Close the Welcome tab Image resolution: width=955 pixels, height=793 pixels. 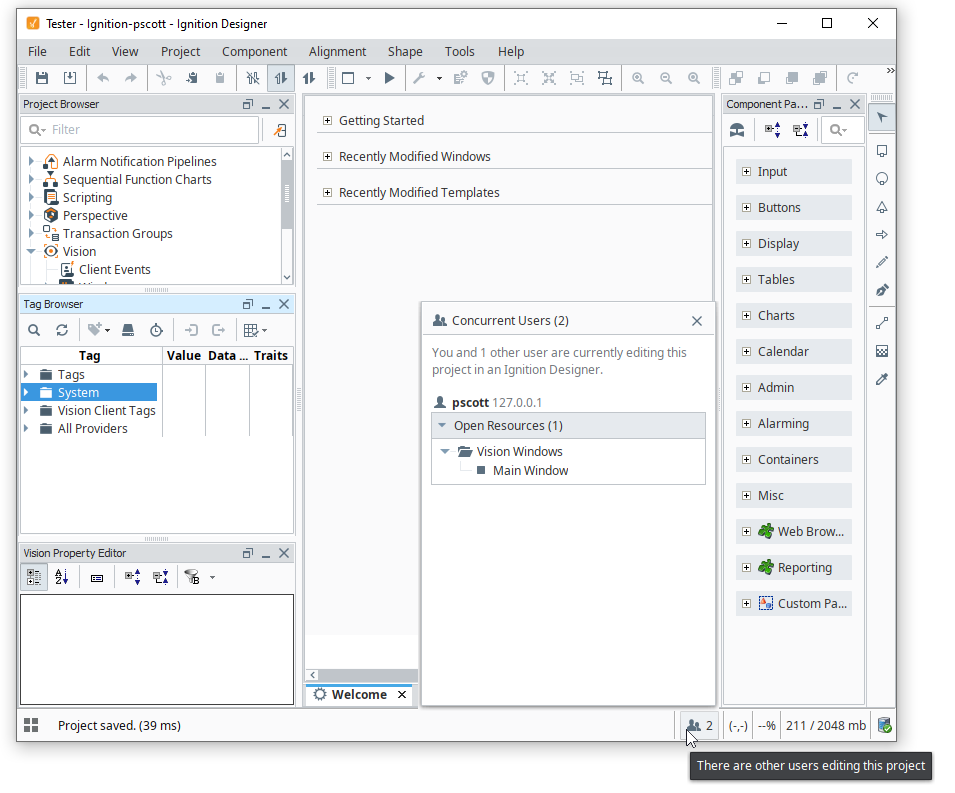click(x=402, y=694)
